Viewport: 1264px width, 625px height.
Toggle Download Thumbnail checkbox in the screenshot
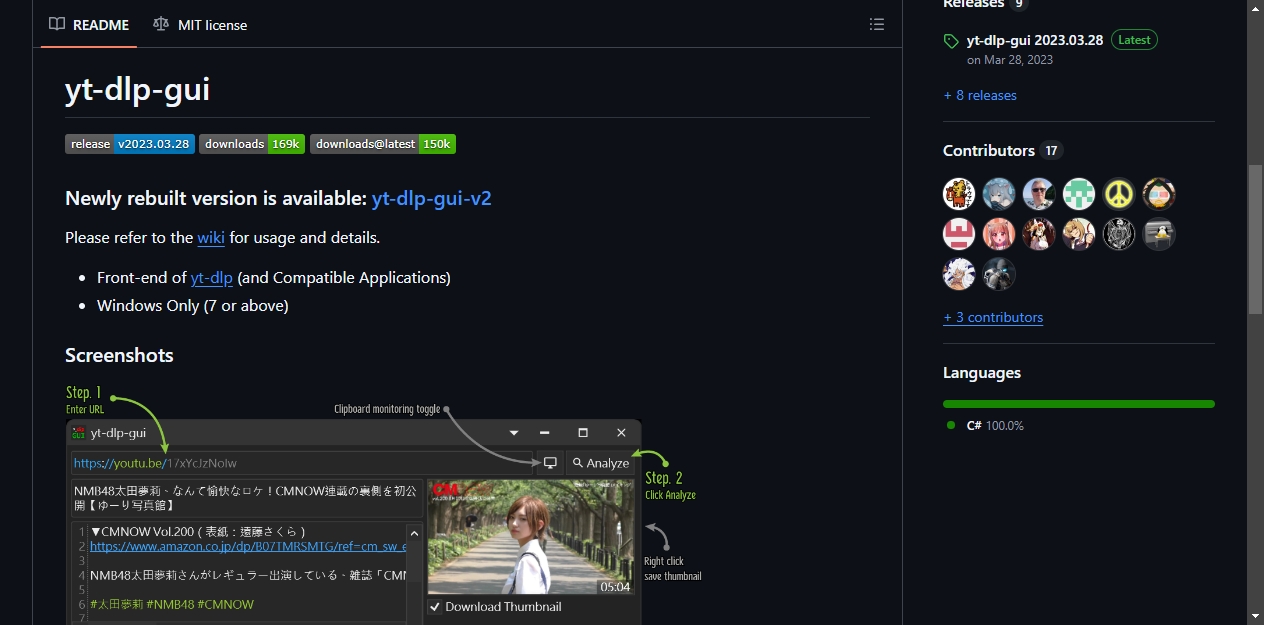435,607
